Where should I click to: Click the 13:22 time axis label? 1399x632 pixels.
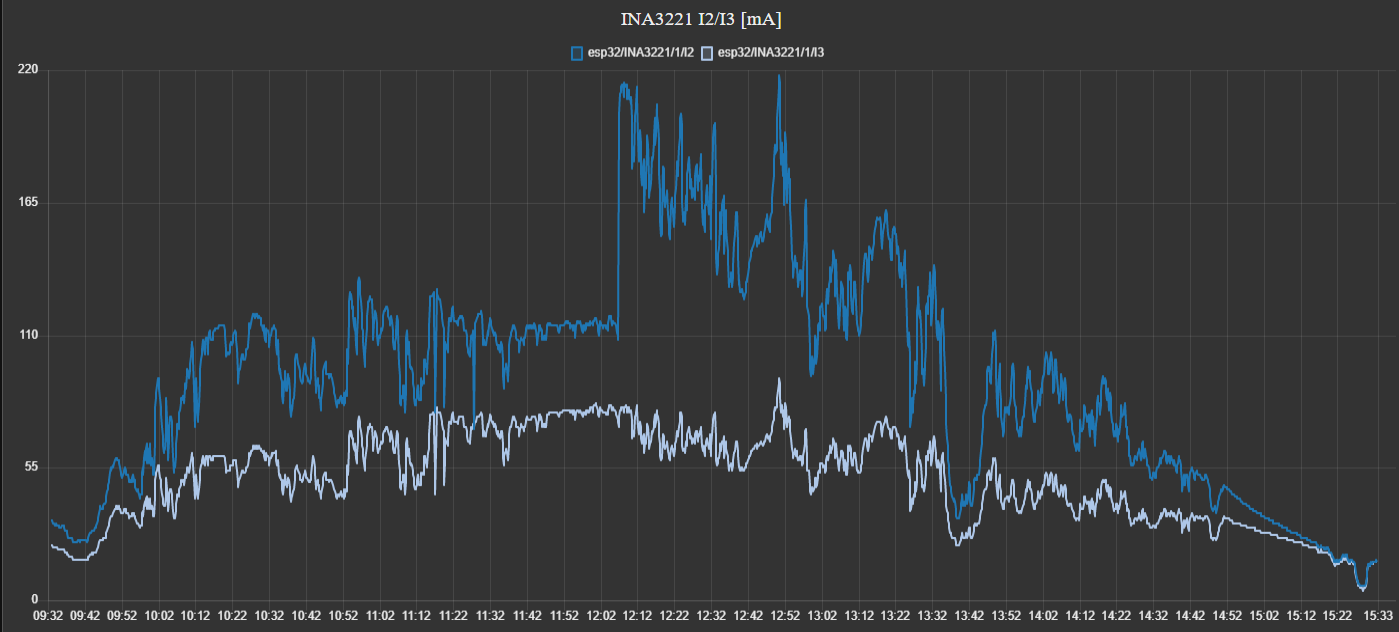point(896,617)
